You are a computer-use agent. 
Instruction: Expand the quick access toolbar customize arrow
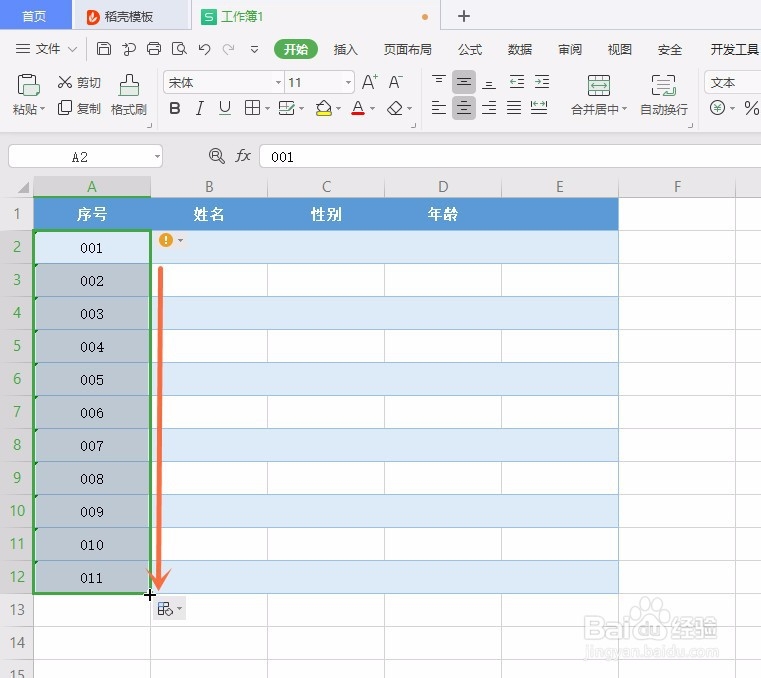click(x=254, y=50)
